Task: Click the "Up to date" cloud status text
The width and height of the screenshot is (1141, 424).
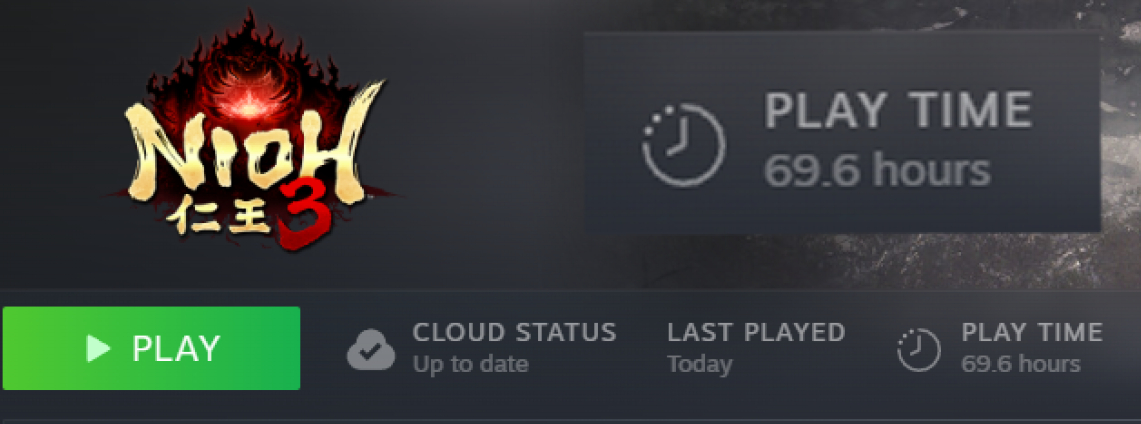Action: pyautogui.click(x=470, y=364)
